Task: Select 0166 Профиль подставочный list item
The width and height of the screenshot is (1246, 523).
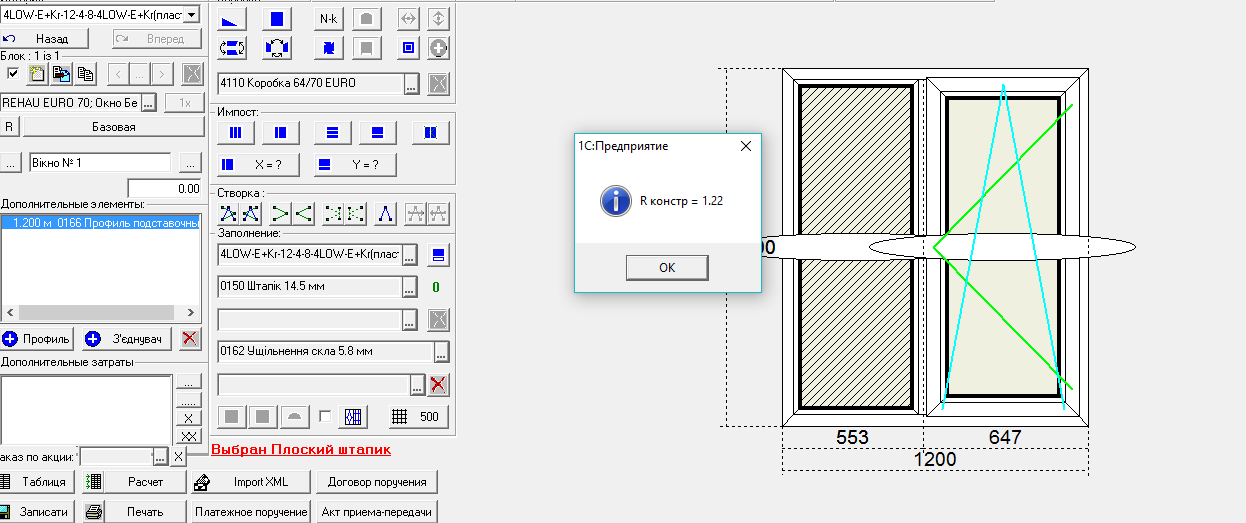Action: (x=102, y=223)
